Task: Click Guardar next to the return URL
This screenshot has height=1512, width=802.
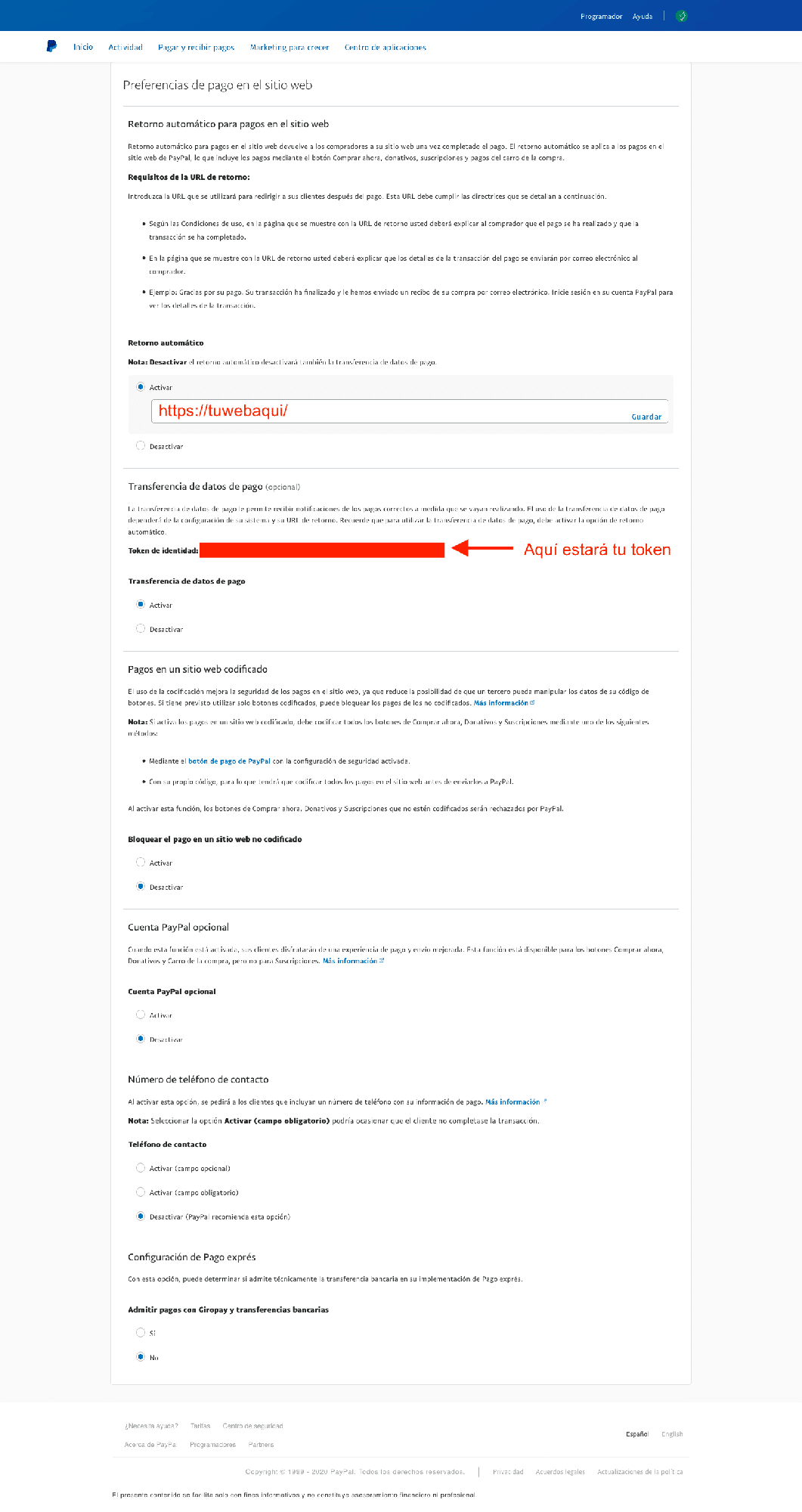Action: 646,417
